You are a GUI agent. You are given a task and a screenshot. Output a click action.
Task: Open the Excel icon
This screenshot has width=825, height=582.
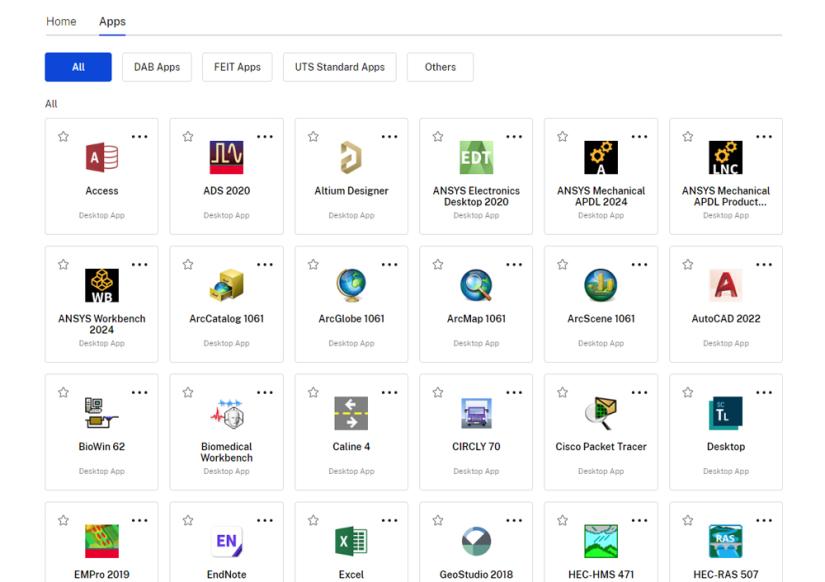(351, 541)
